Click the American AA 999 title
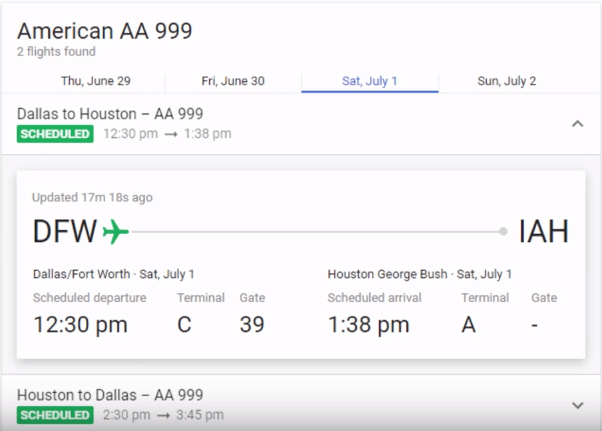The image size is (602, 431). [104, 31]
